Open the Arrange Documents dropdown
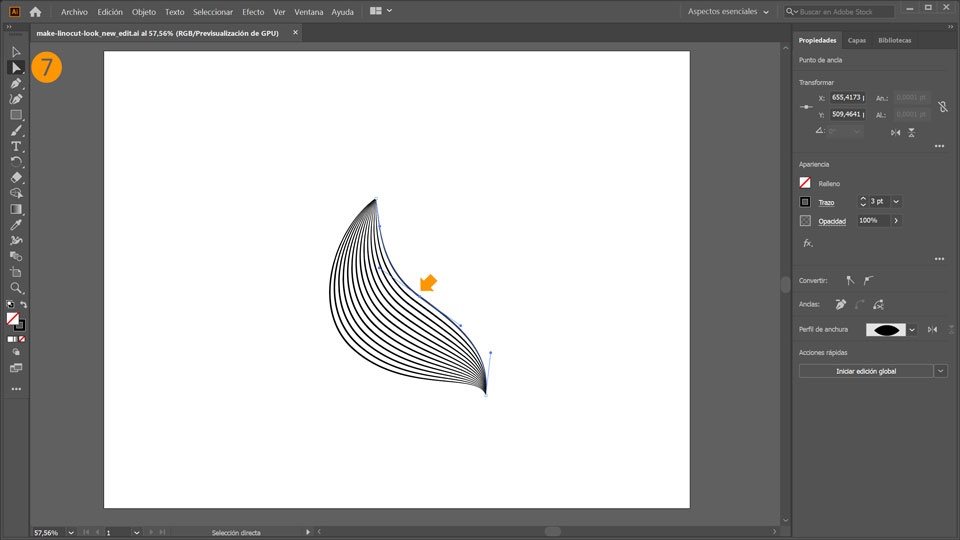 pyautogui.click(x=381, y=11)
